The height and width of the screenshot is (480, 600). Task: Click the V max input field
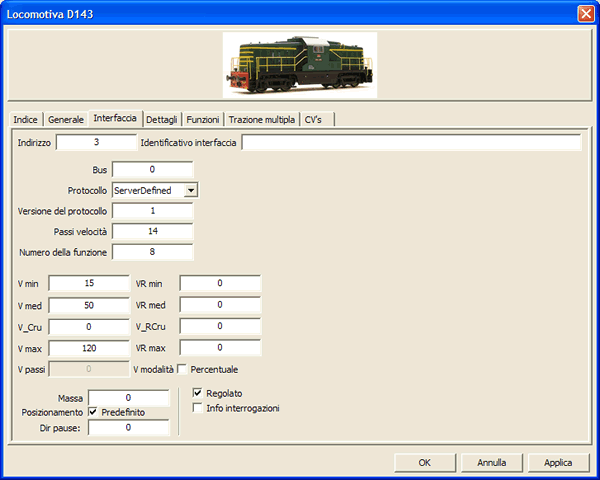[x=89, y=348]
